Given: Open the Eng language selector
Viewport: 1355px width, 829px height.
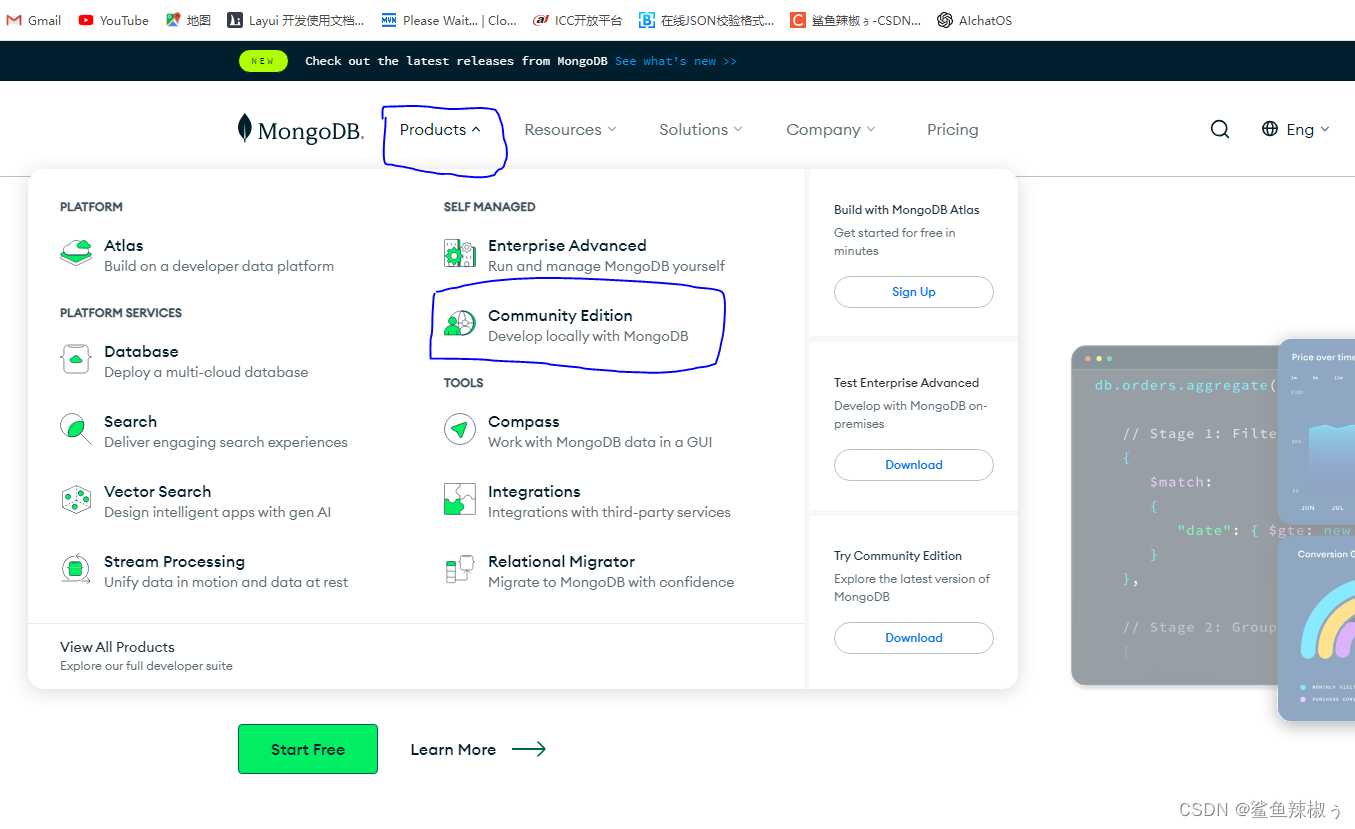Looking at the screenshot, I should click(x=1295, y=129).
